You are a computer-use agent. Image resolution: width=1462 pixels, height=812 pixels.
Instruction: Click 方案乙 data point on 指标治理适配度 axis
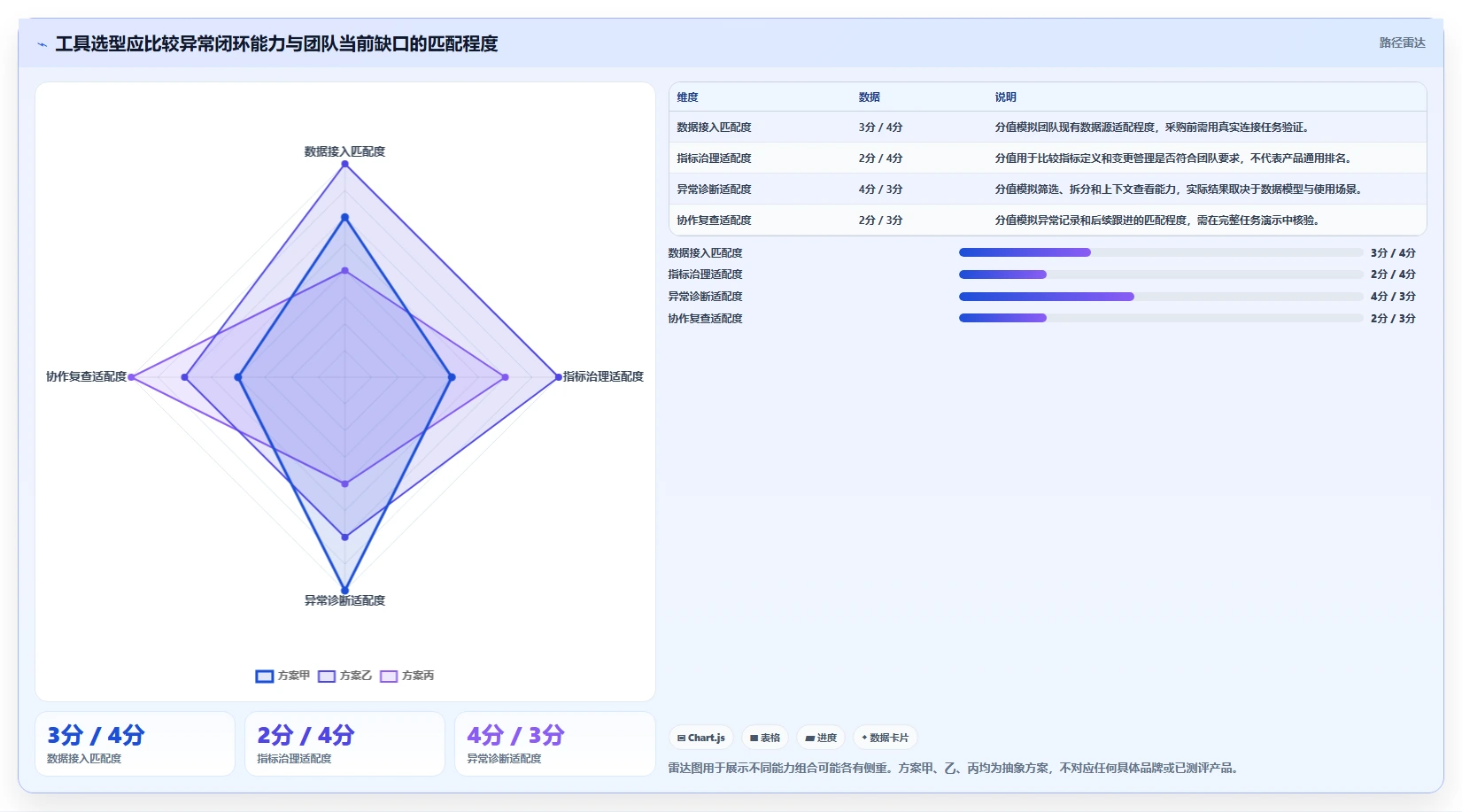(559, 377)
